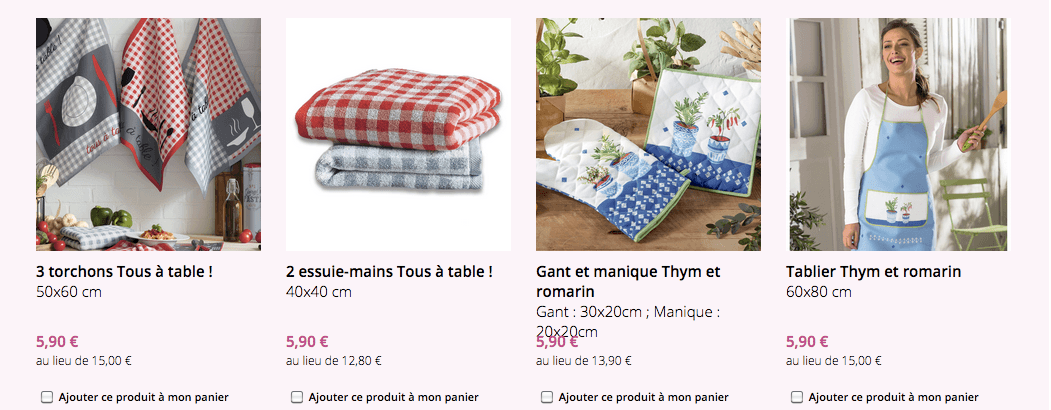
Task: Open the 3 torchons product image
Action: (x=148, y=134)
